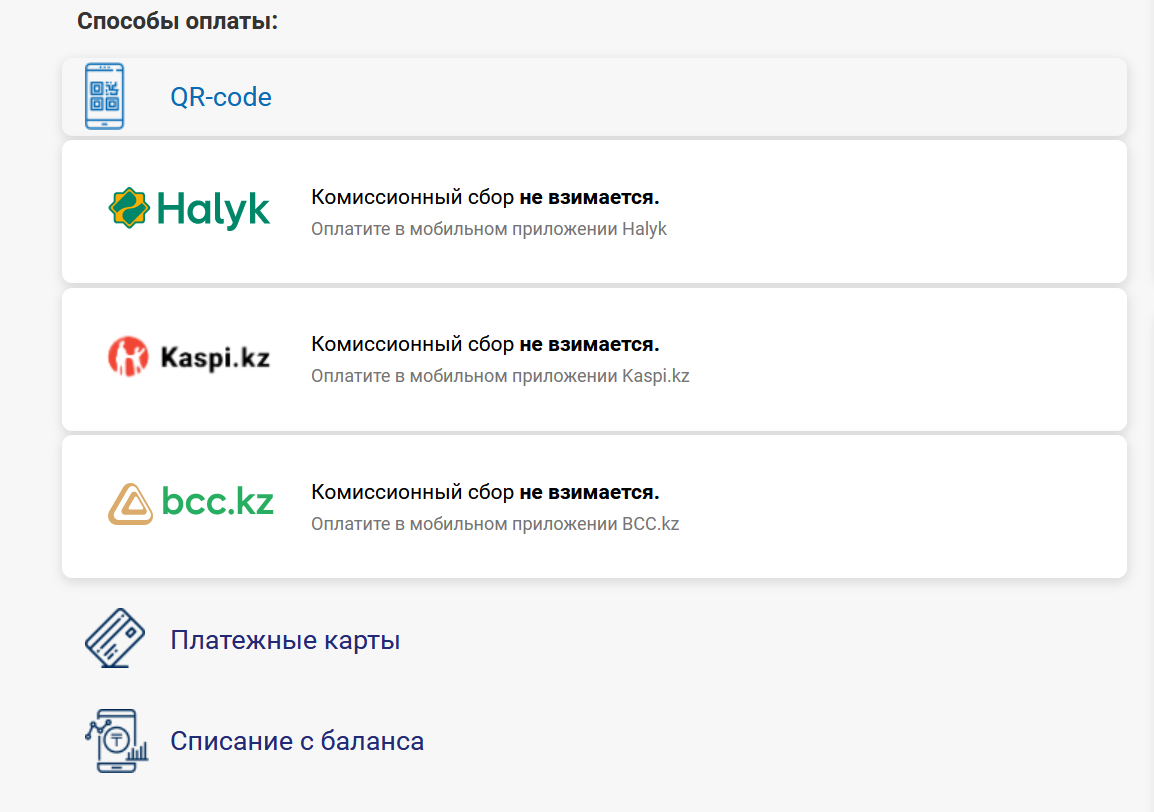Image resolution: width=1154 pixels, height=812 pixels.
Task: Click commission notice in Halyk card
Action: (x=485, y=197)
